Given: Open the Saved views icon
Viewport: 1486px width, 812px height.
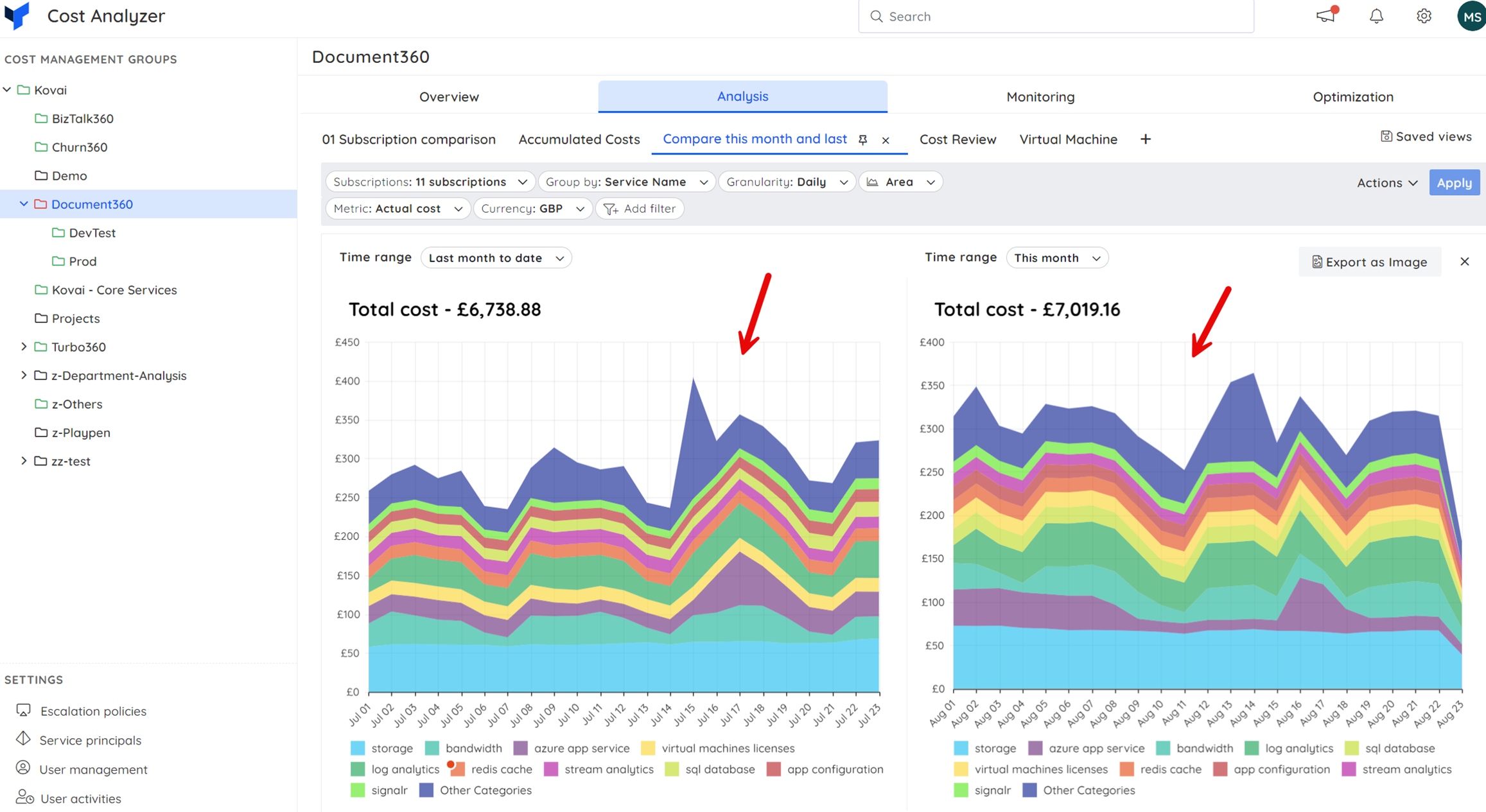Looking at the screenshot, I should pyautogui.click(x=1386, y=137).
